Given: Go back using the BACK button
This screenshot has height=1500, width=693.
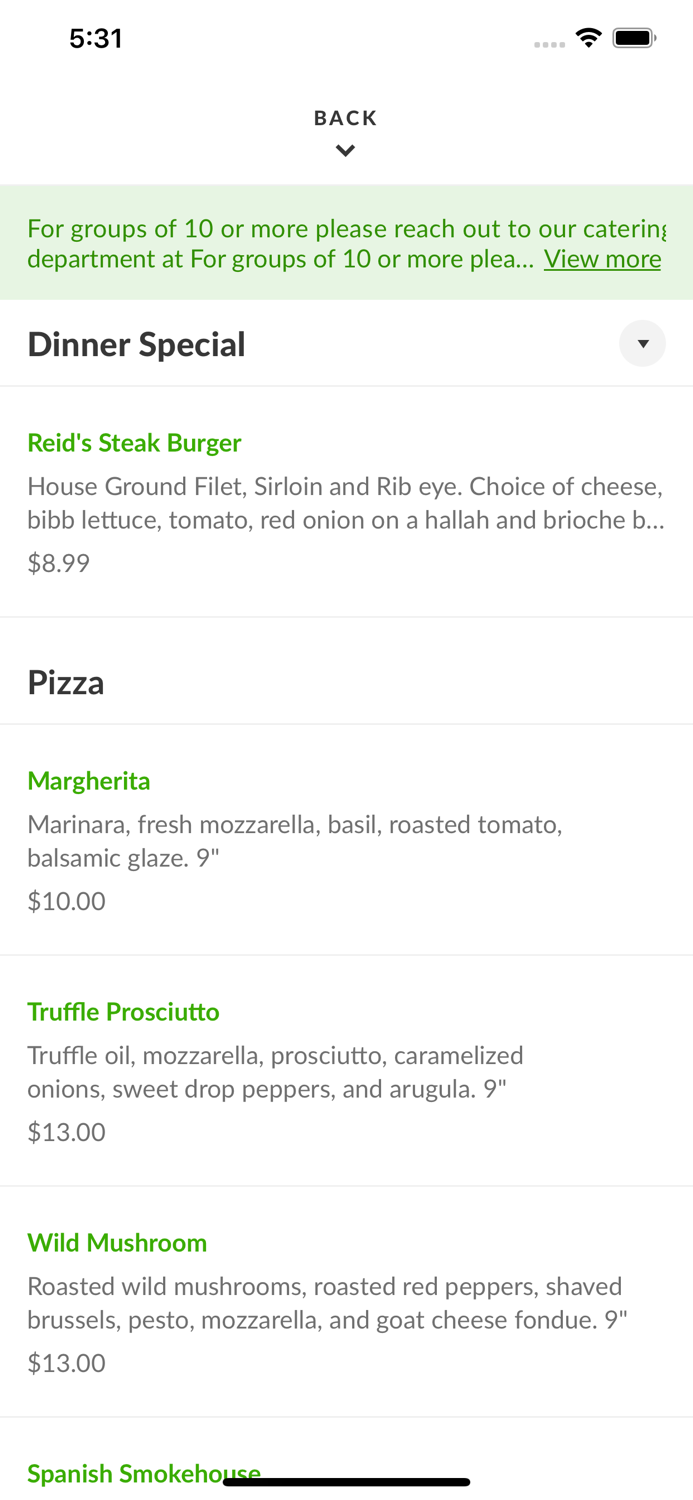Looking at the screenshot, I should (345, 117).
